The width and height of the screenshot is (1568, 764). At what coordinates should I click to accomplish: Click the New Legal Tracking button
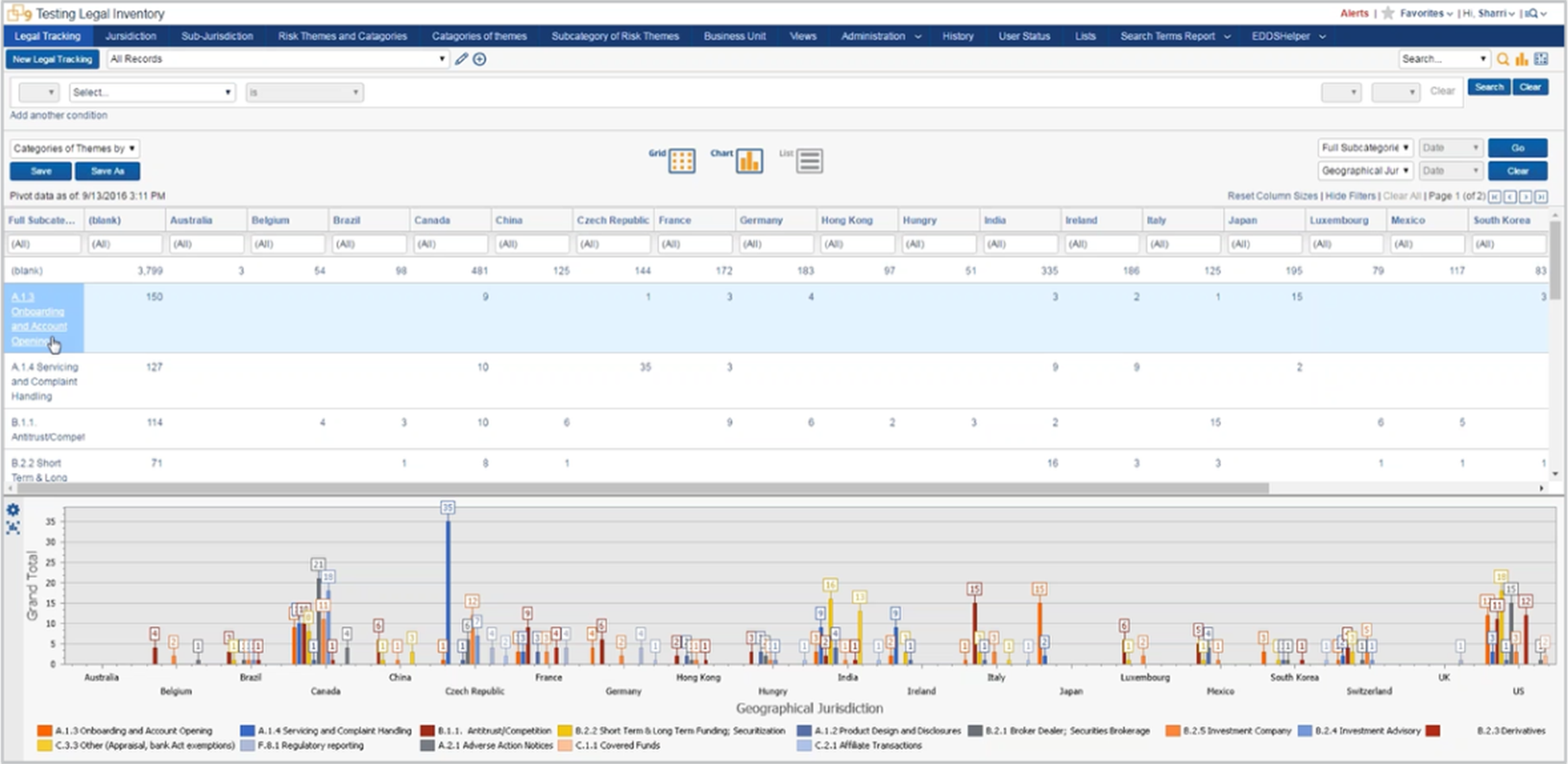pyautogui.click(x=52, y=59)
